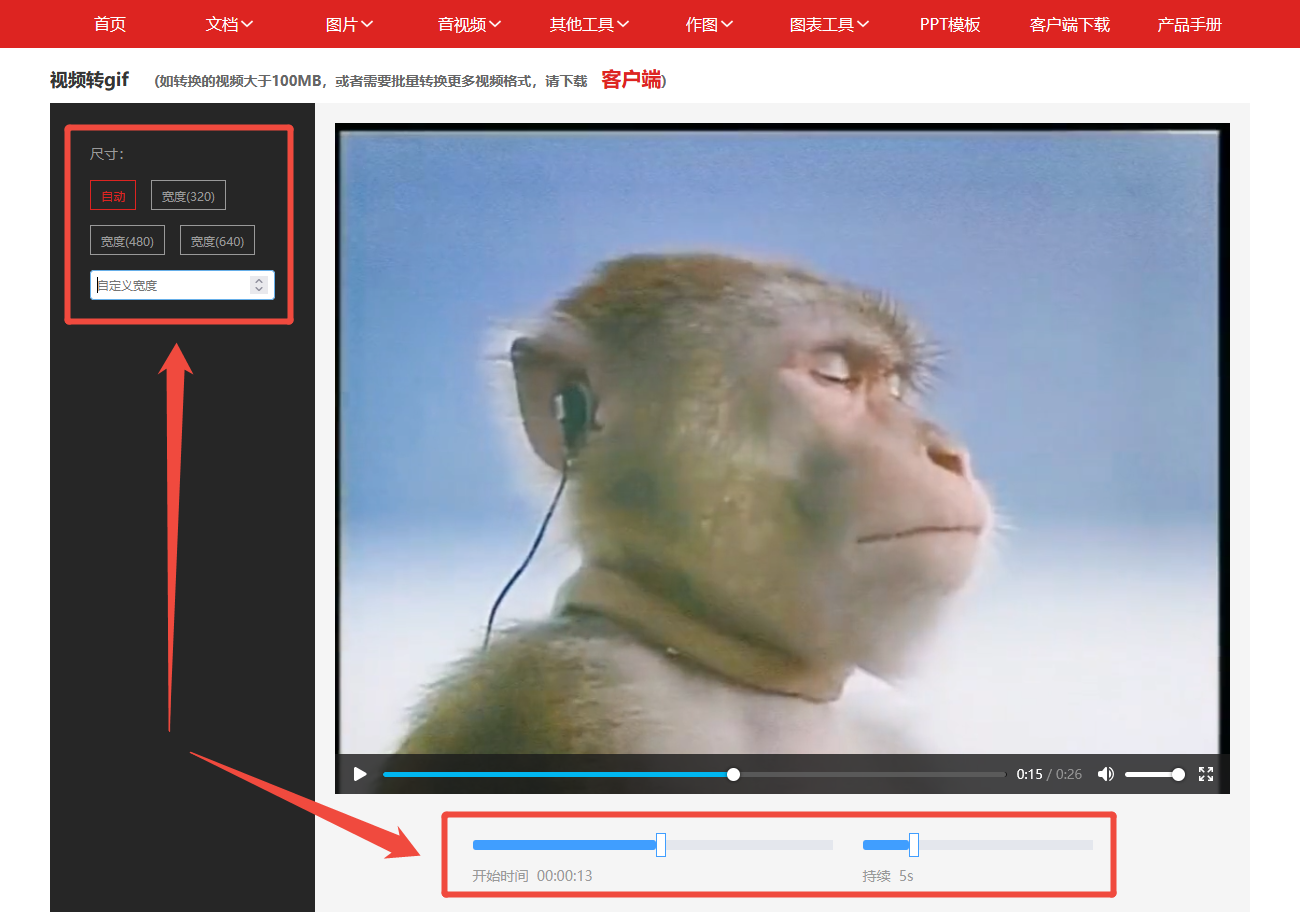Open the 图片 dropdown menu
Viewport: 1300px width, 912px height.
(x=350, y=24)
